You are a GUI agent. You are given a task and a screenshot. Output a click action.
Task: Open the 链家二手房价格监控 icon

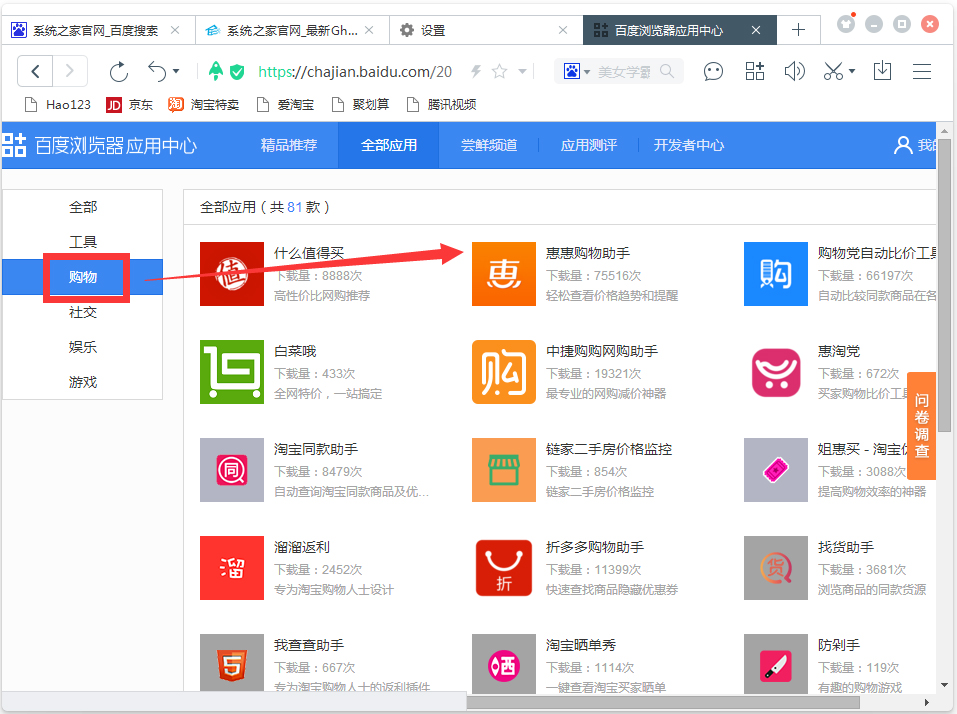(x=504, y=470)
